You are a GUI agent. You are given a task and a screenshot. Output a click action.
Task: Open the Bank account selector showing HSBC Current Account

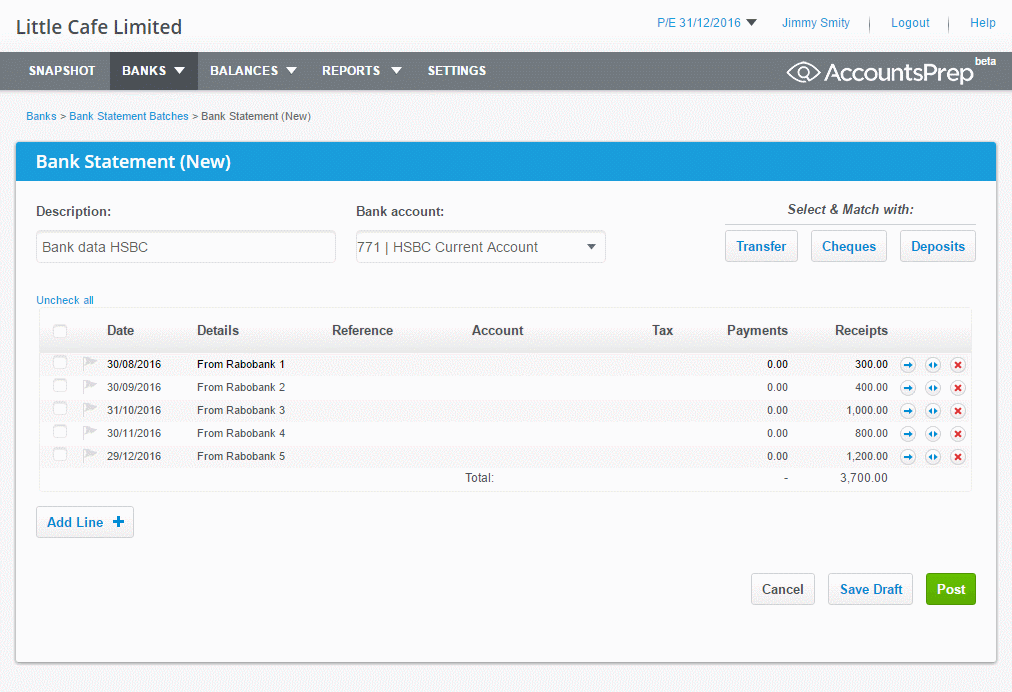pyautogui.click(x=481, y=247)
